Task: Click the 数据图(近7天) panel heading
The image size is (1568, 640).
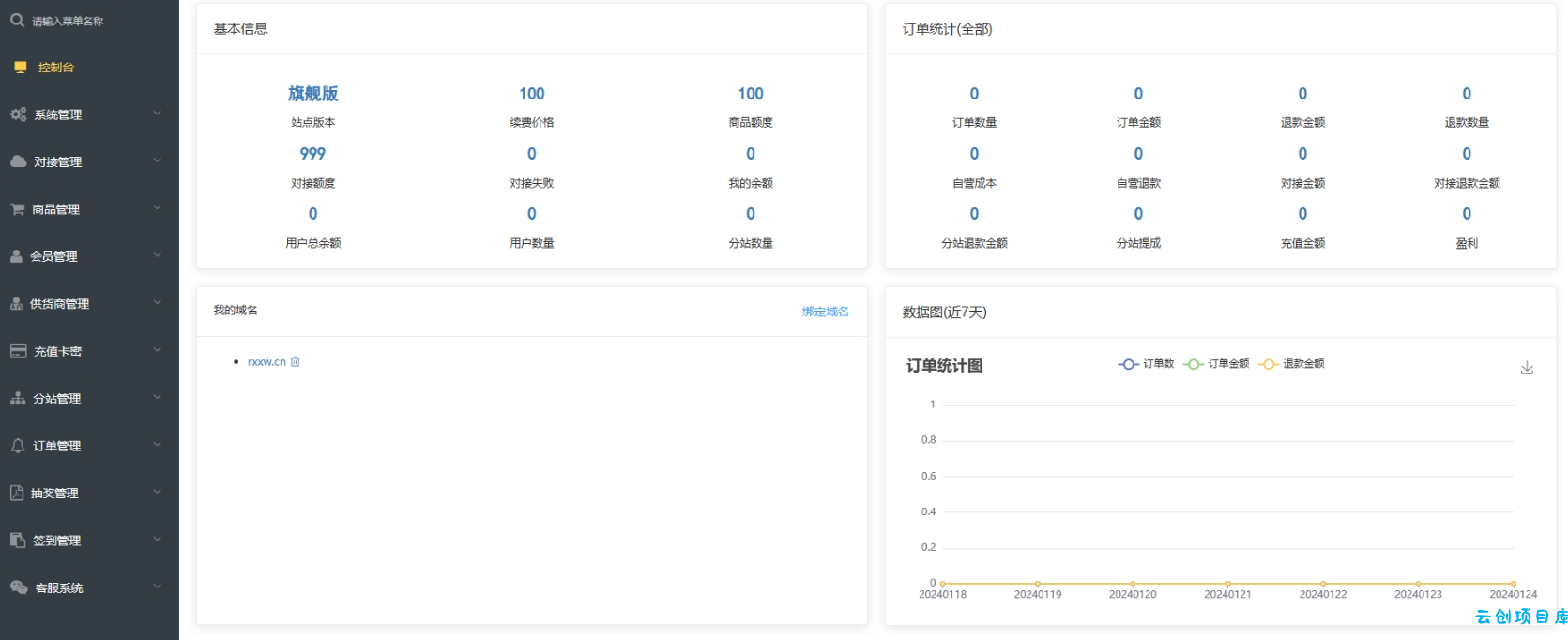Action: click(x=944, y=312)
